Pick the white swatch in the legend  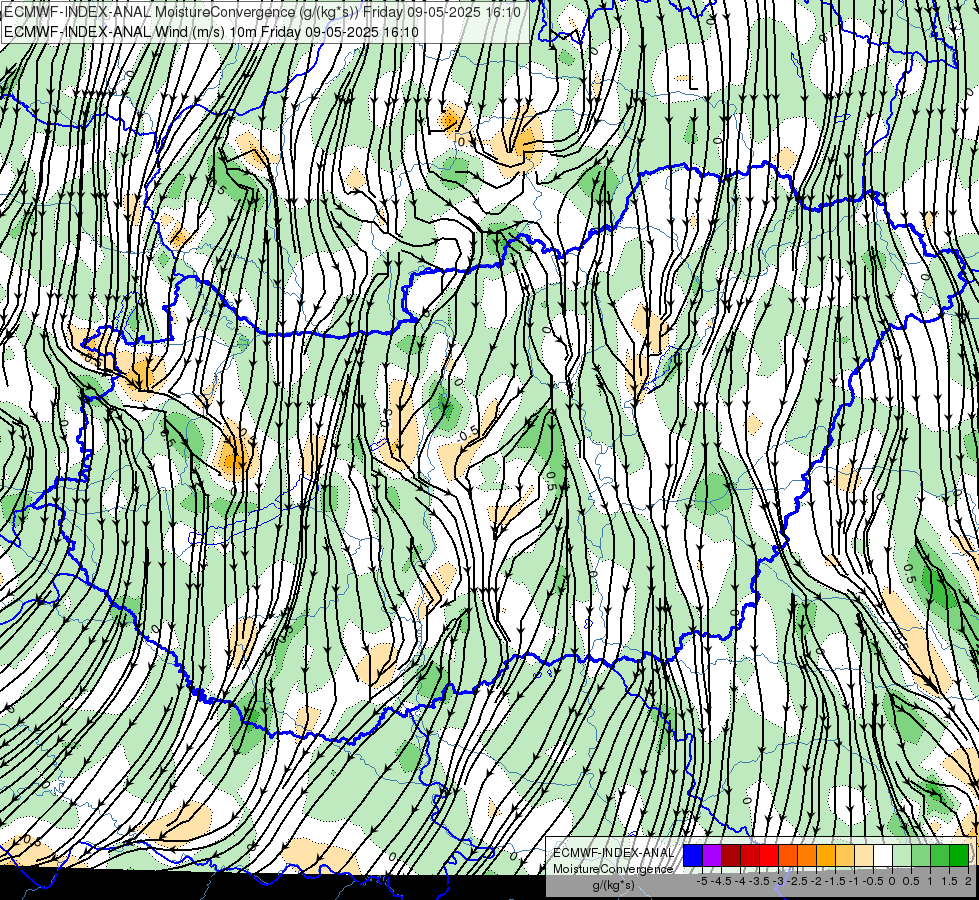pos(883,855)
